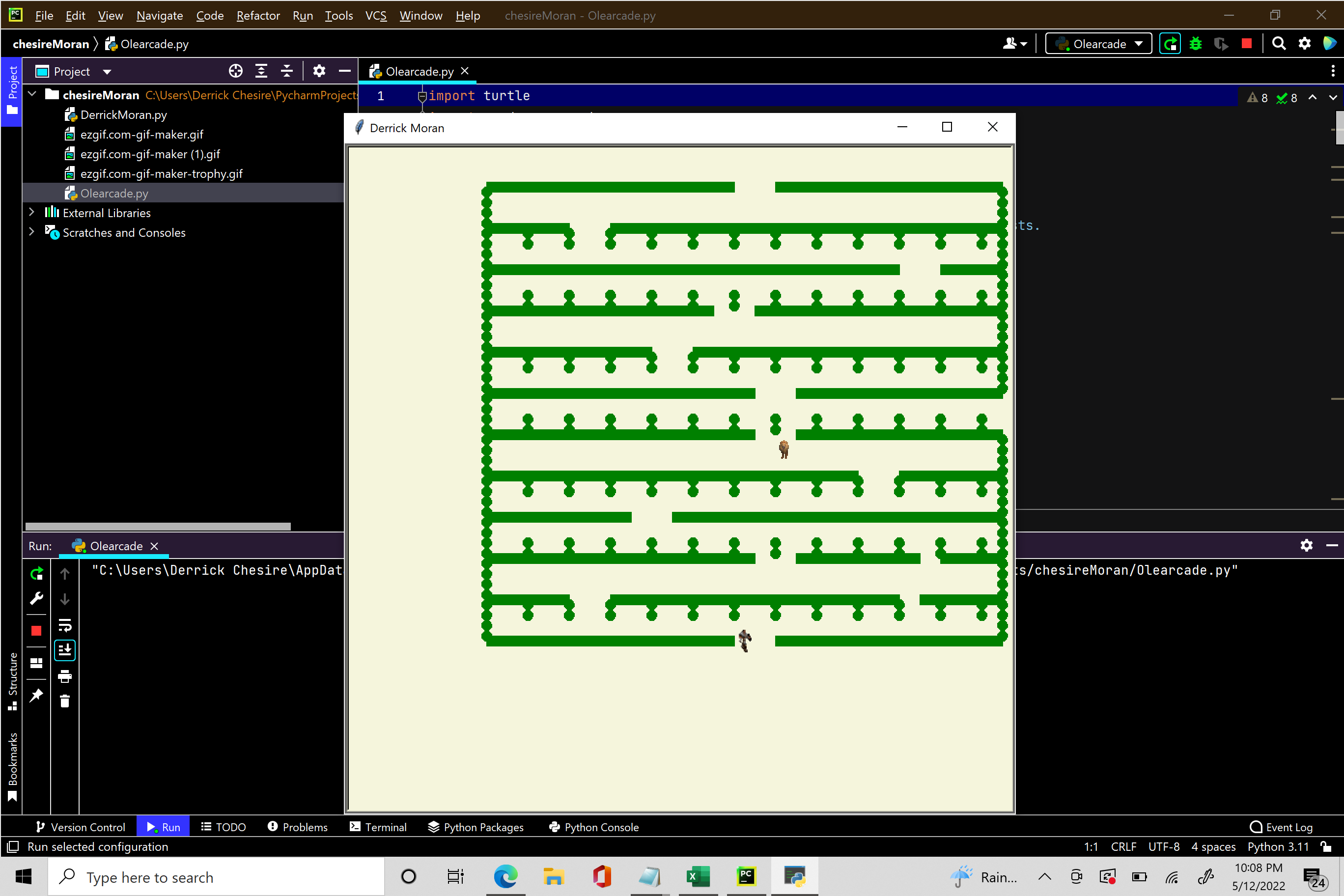This screenshot has width=1344, height=896.
Task: Open Project panel options gear
Action: (x=319, y=71)
